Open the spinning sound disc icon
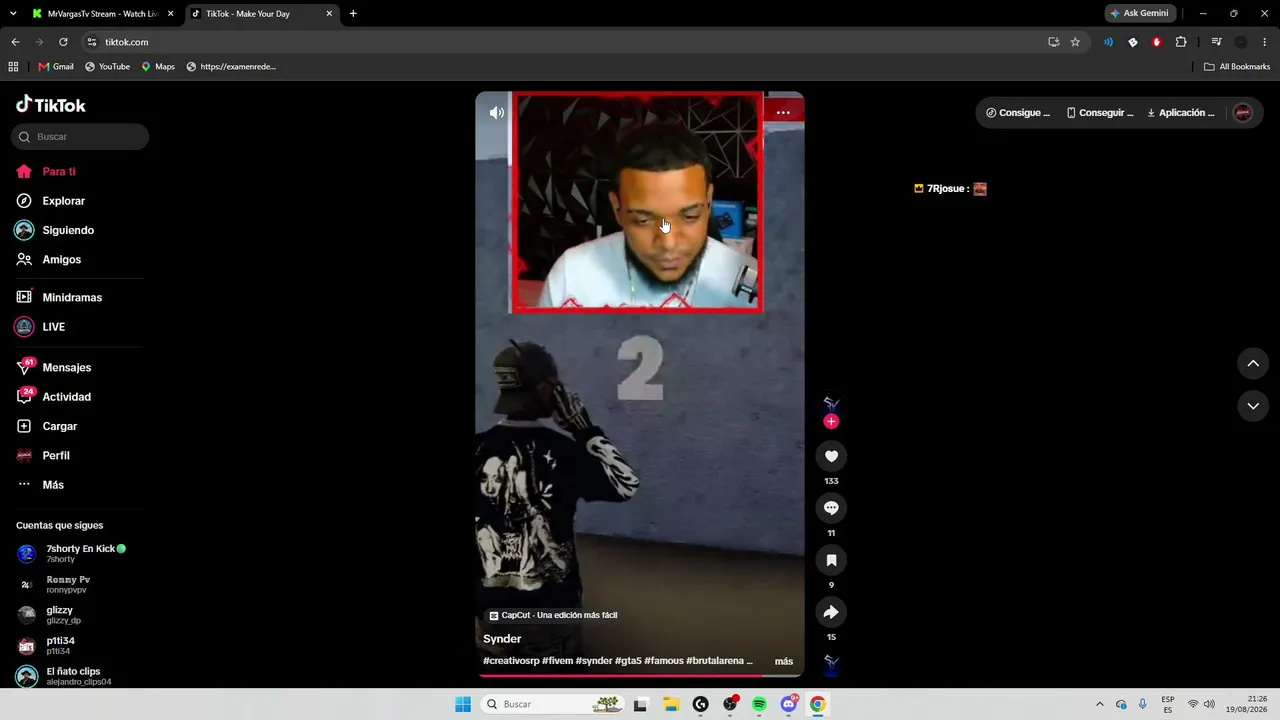The width and height of the screenshot is (1280, 720). [x=831, y=662]
